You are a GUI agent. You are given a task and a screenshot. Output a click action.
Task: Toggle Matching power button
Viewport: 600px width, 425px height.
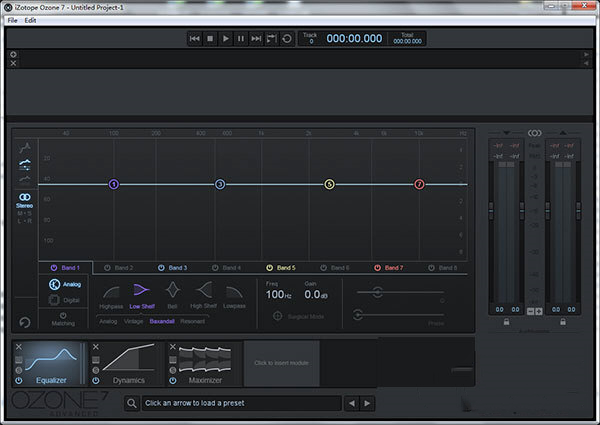[x=63, y=315]
